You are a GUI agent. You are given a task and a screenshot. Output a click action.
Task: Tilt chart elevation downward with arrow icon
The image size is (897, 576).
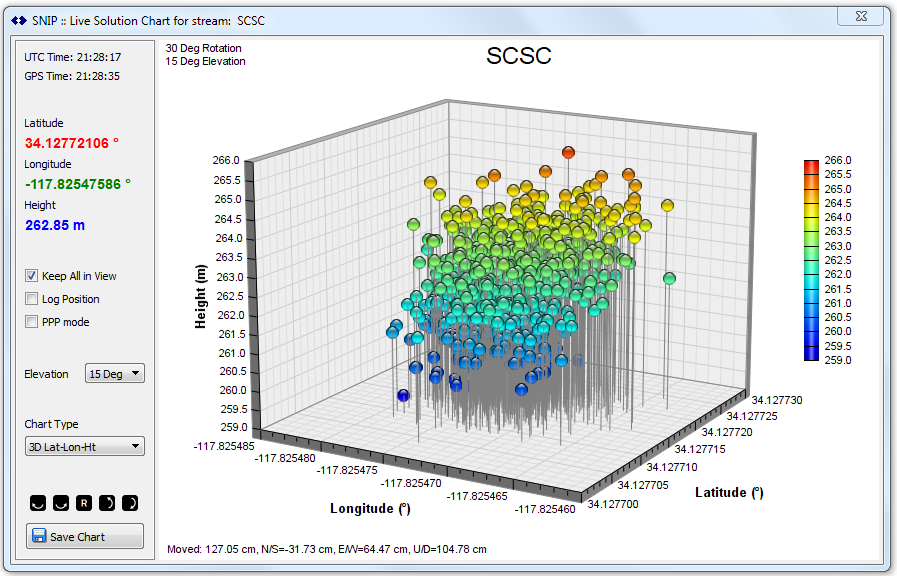[130, 502]
